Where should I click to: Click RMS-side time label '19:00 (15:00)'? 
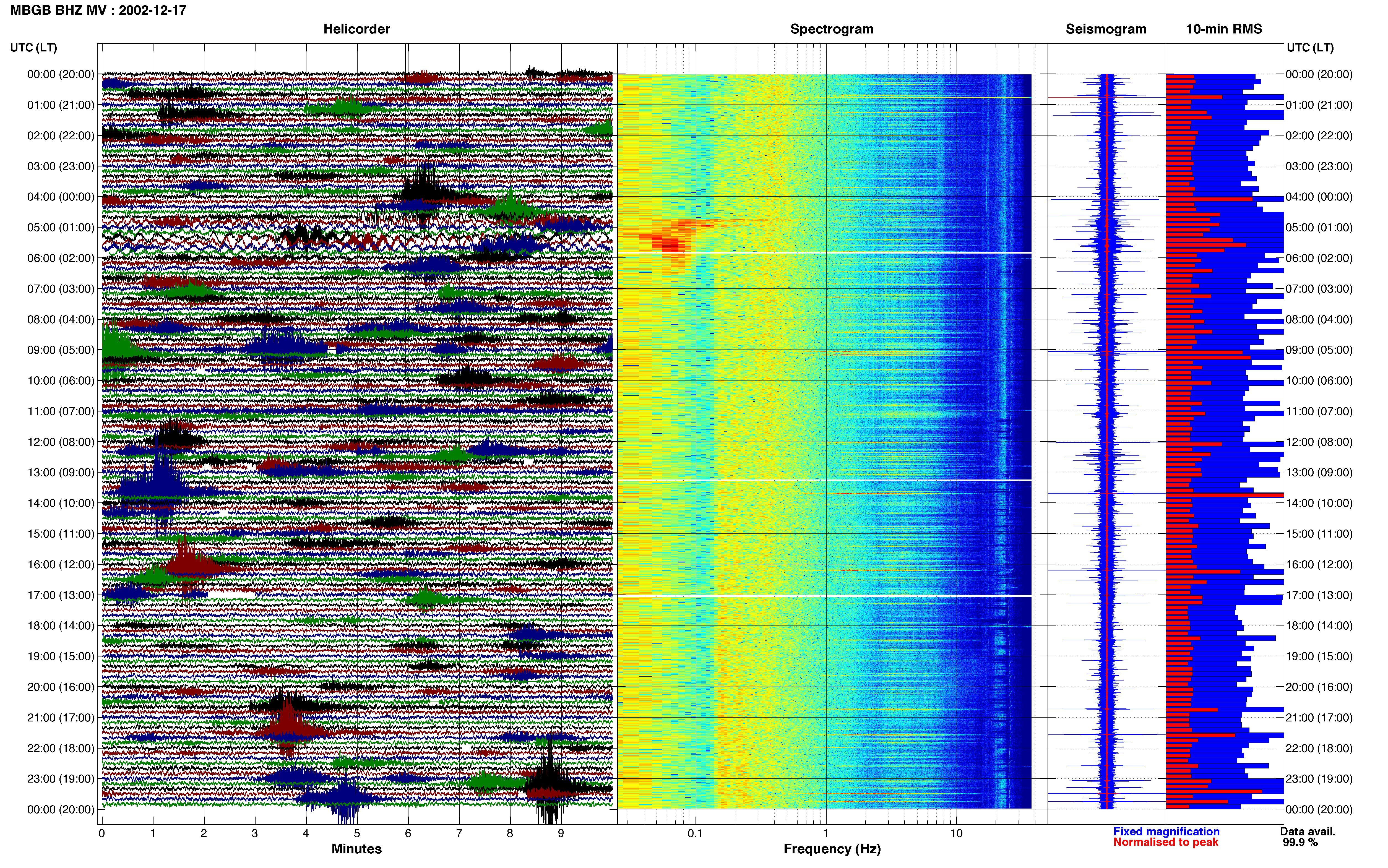pyautogui.click(x=1319, y=656)
